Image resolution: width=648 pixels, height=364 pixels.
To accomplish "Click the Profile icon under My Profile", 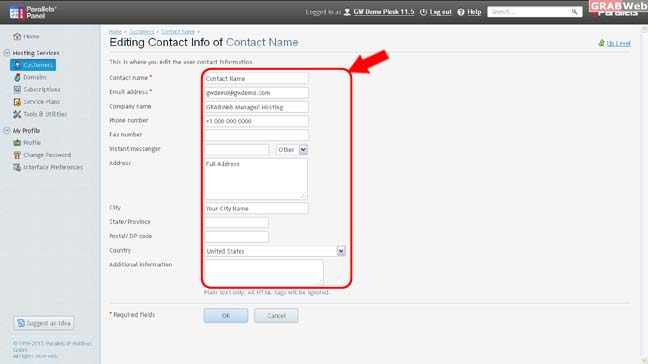I will [17, 143].
